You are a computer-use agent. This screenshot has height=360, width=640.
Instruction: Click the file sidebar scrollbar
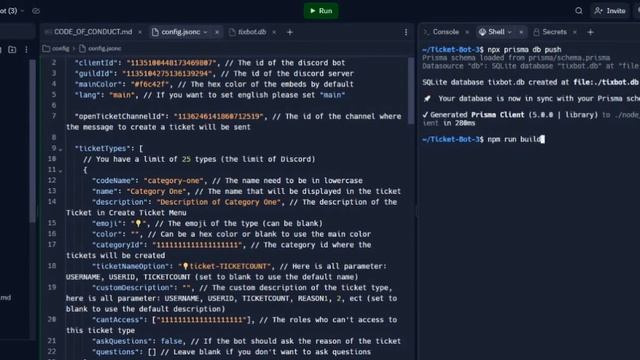(33, 141)
